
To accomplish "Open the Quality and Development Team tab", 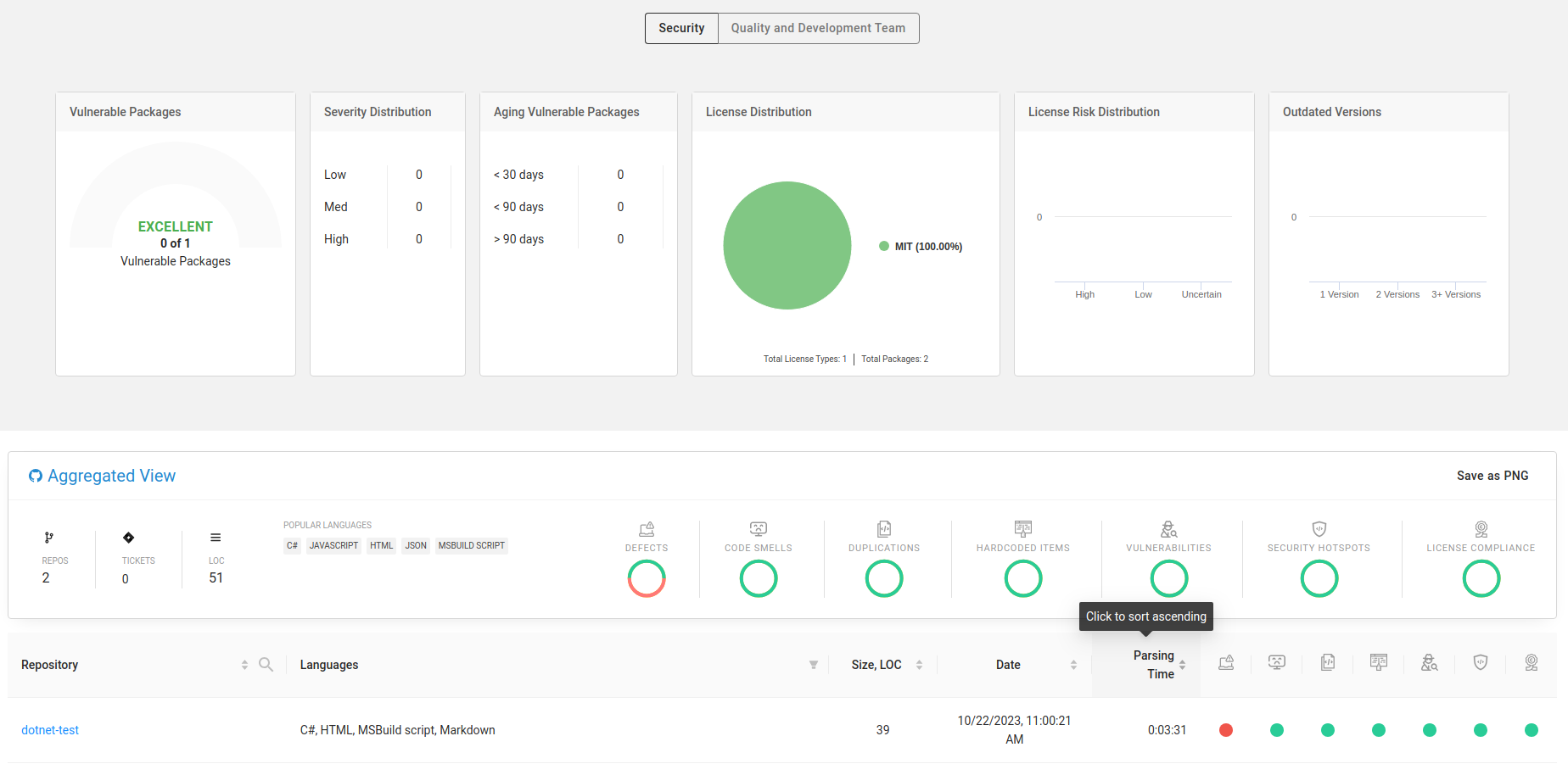I will [x=818, y=28].
